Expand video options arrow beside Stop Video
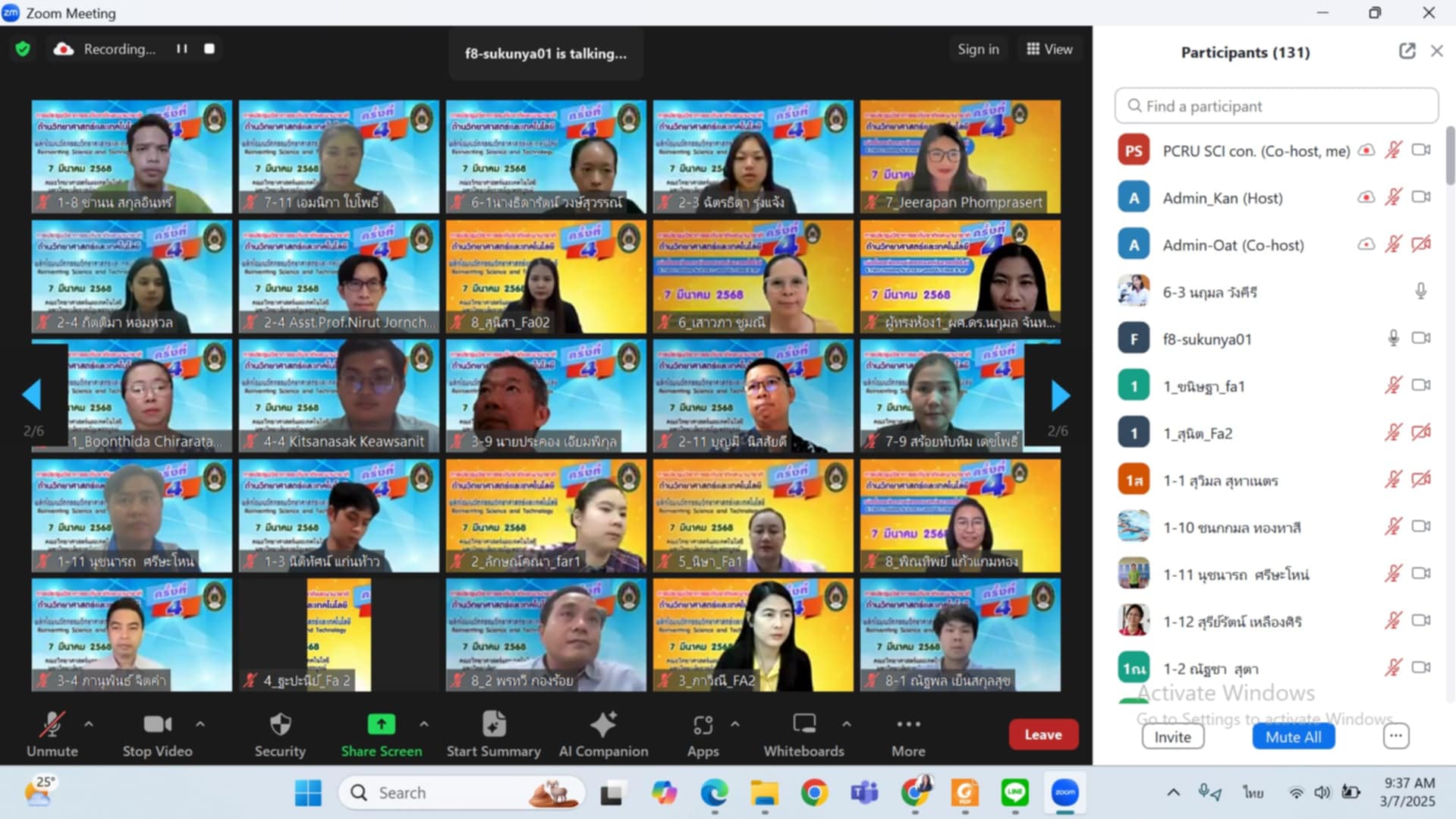This screenshot has height=819, width=1456. pyautogui.click(x=200, y=724)
